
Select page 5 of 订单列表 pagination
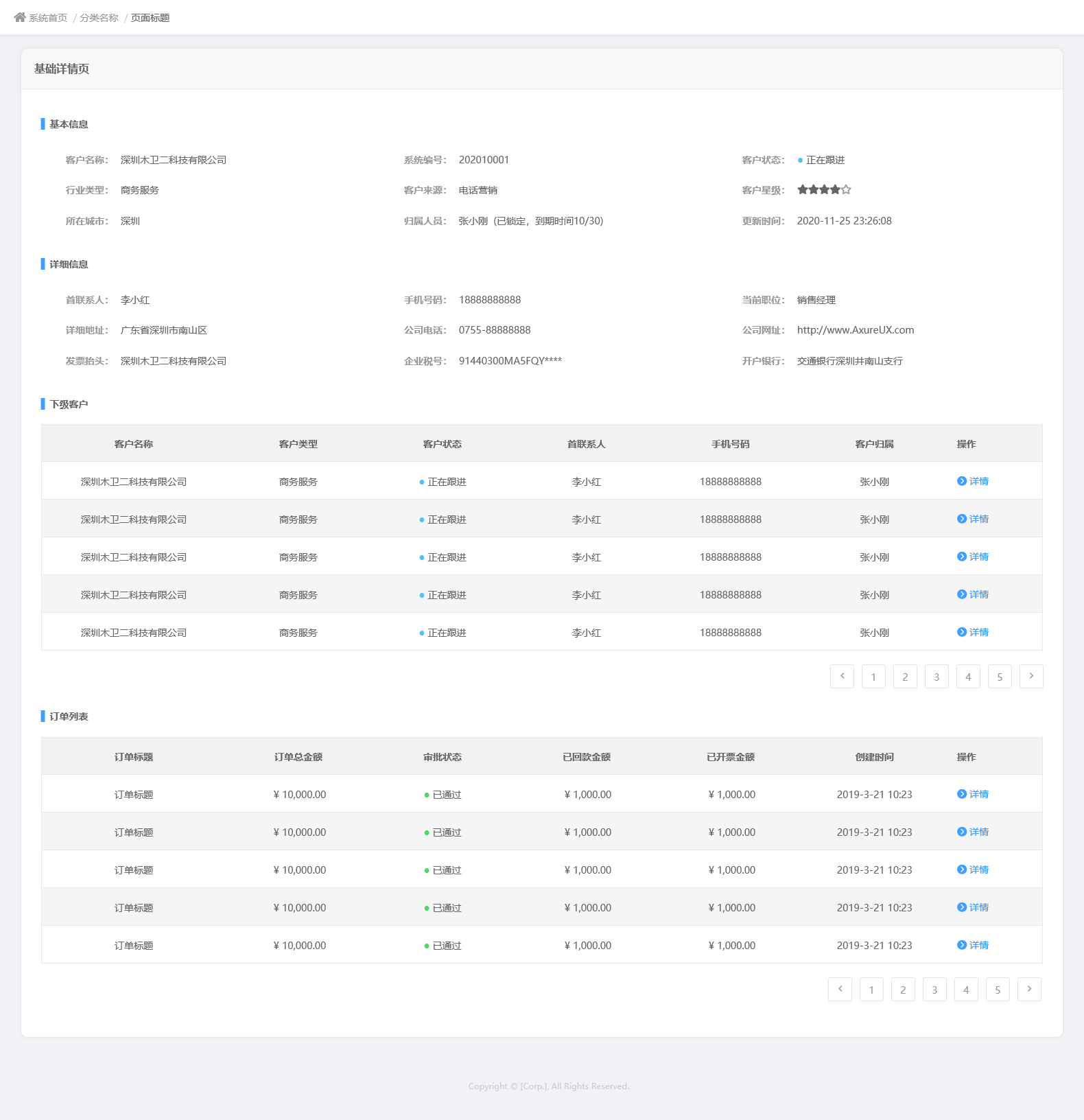pos(998,989)
